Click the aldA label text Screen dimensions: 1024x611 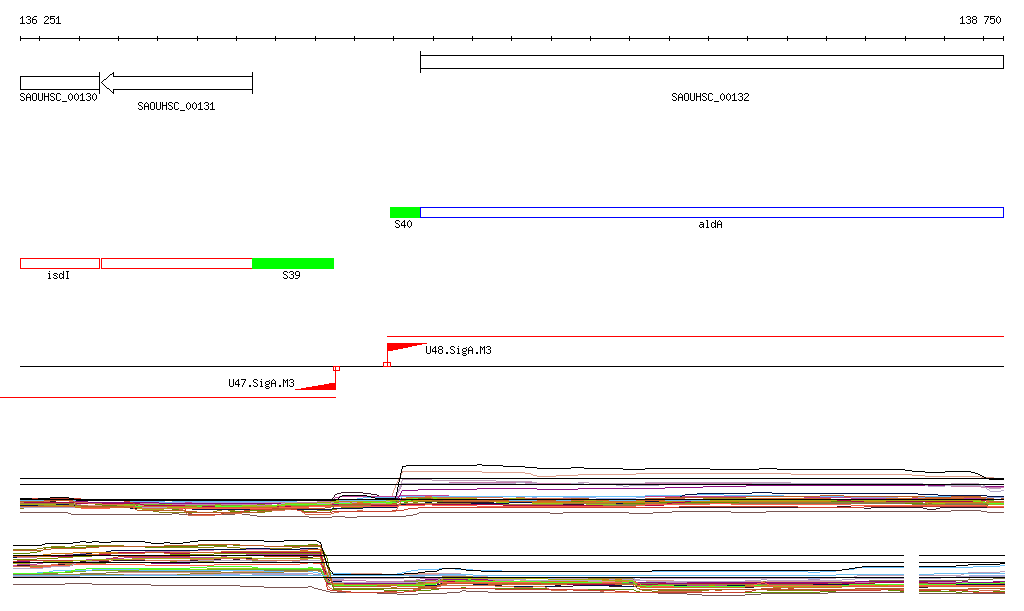pyautogui.click(x=711, y=225)
